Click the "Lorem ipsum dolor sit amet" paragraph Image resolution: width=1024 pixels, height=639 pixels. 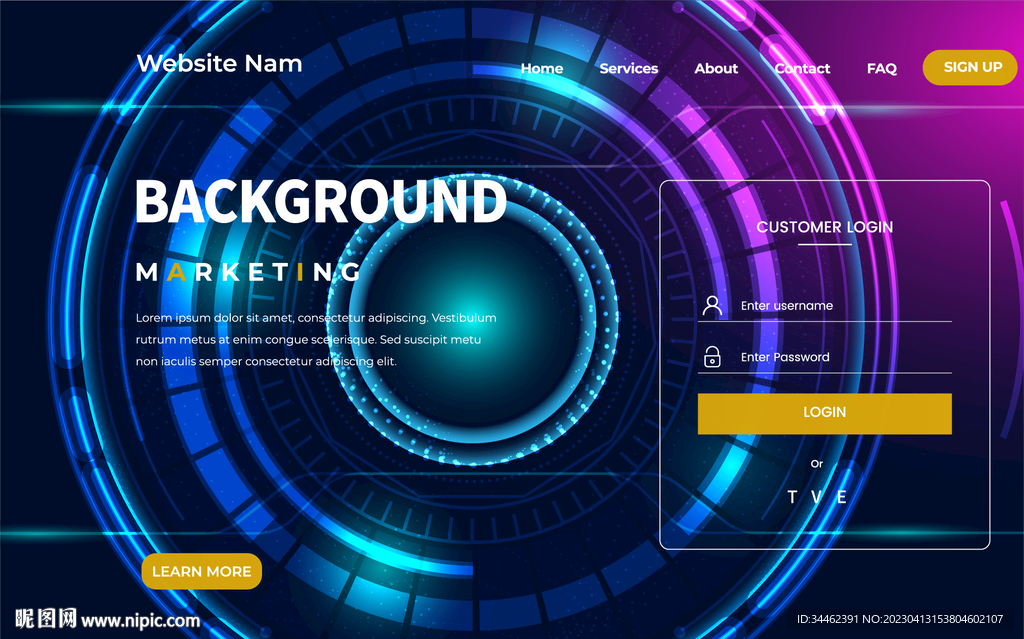click(x=316, y=339)
